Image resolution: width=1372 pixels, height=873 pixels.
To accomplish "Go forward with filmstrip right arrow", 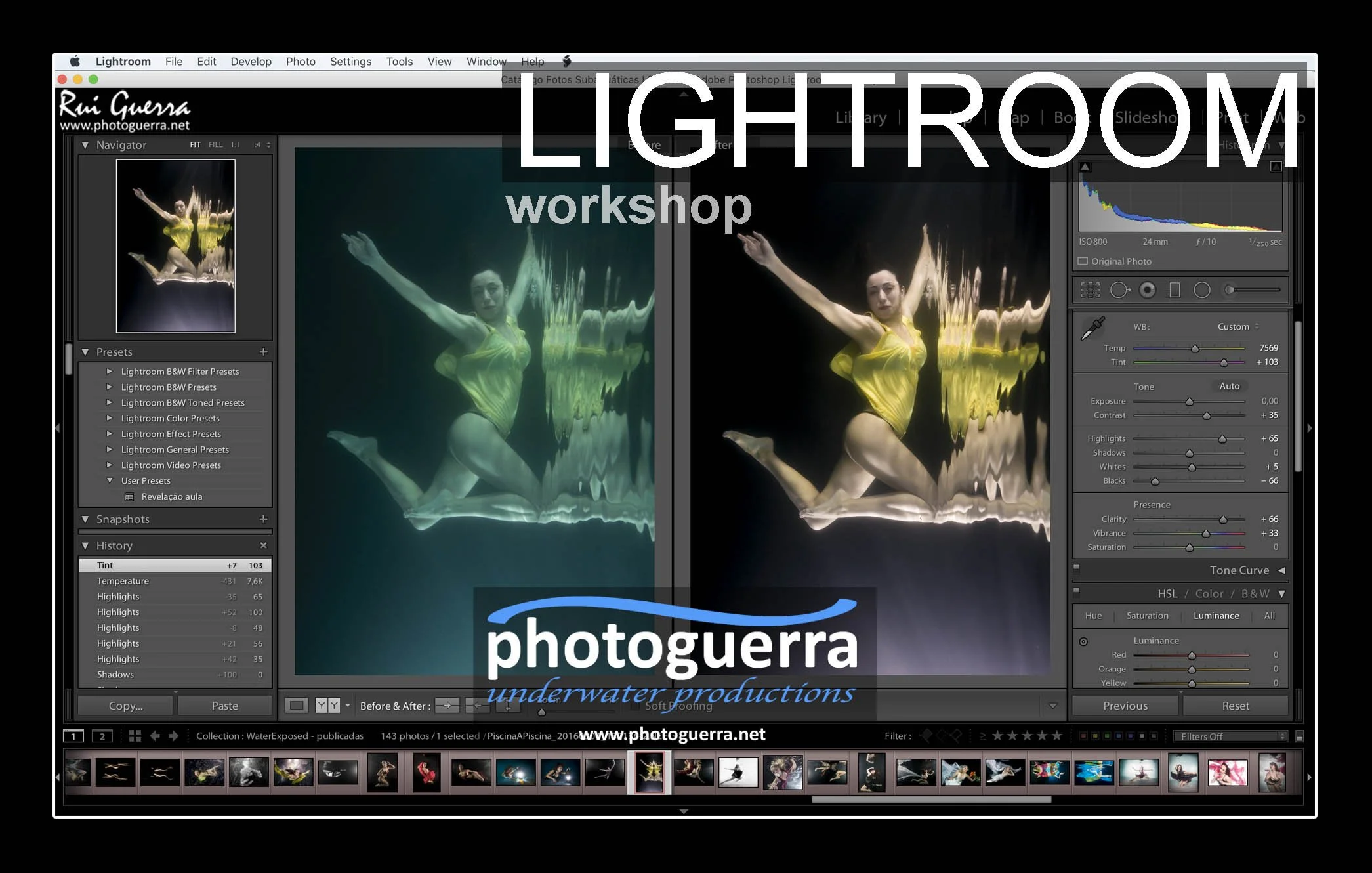I will click(173, 736).
